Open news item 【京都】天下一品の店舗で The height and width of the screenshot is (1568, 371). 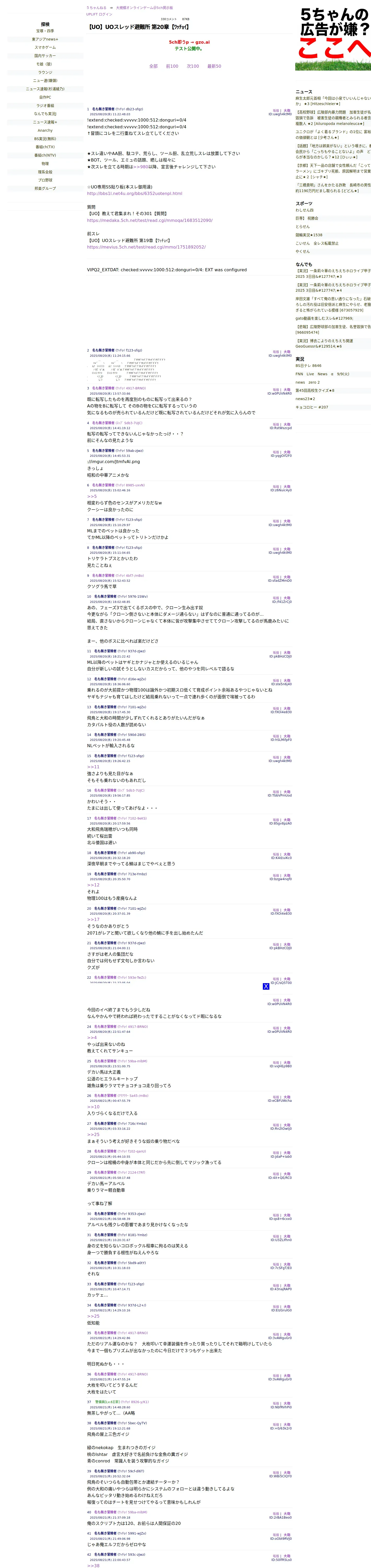pyautogui.click(x=333, y=171)
